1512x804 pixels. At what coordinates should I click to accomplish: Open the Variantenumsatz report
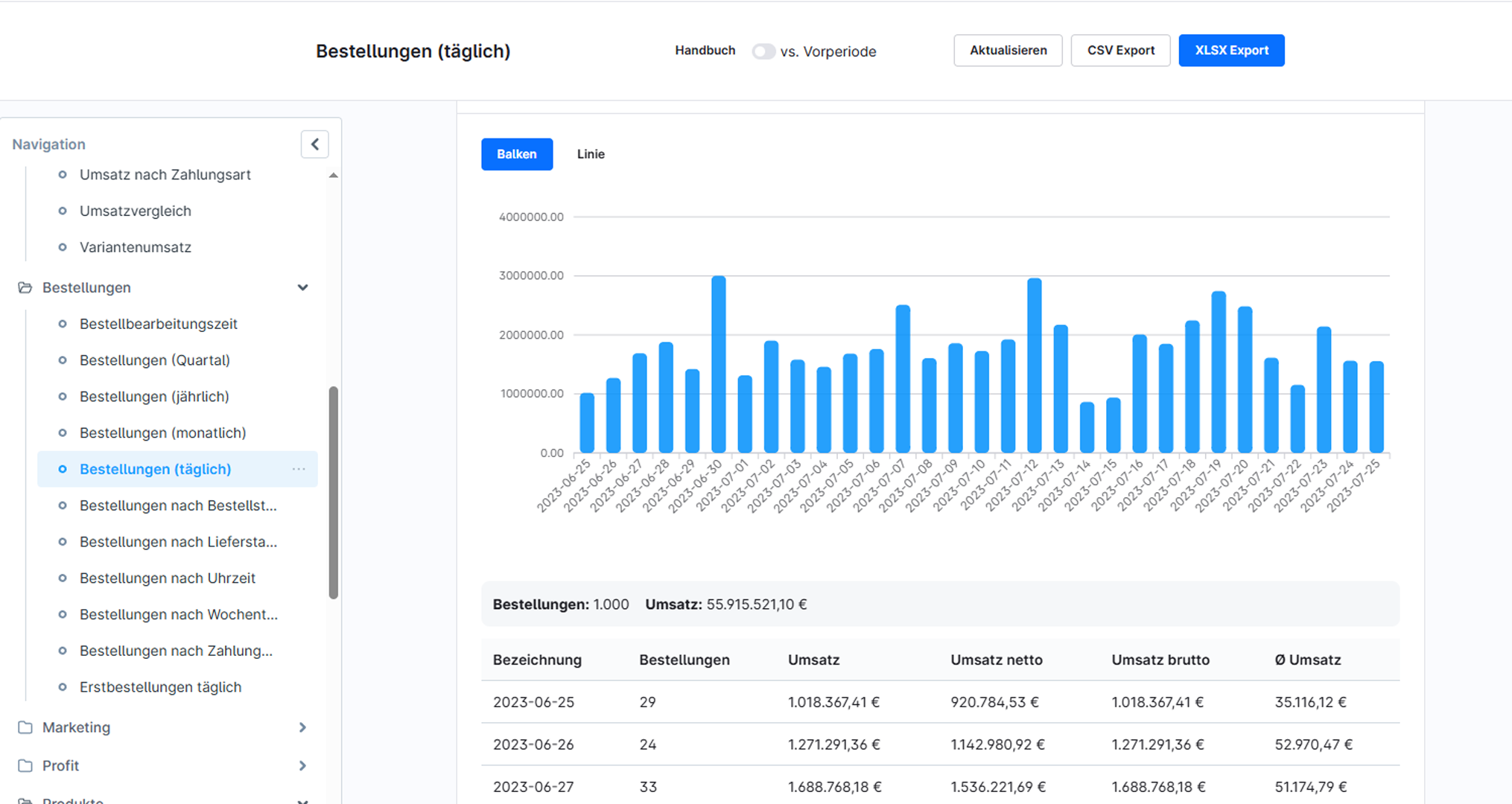(x=135, y=247)
